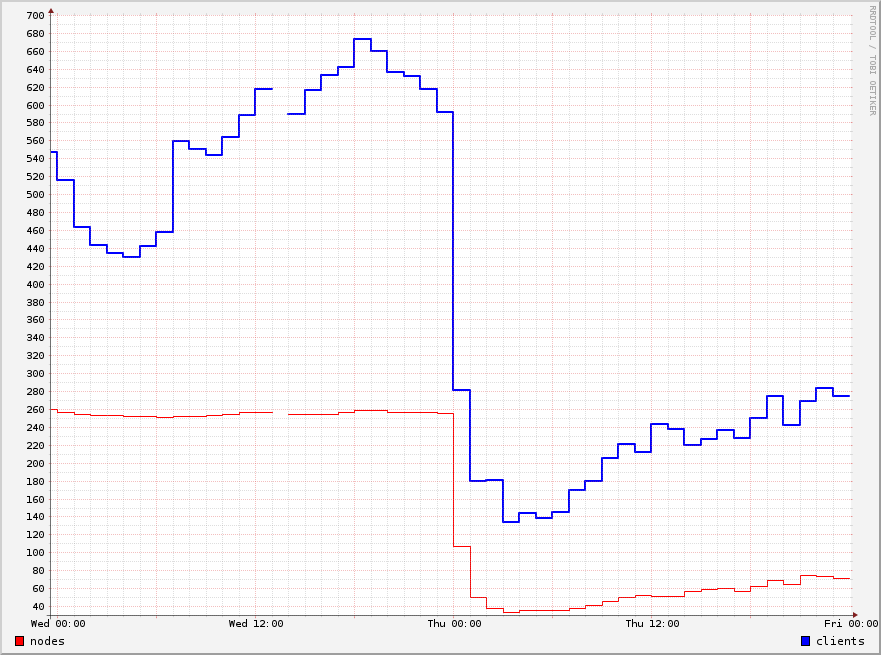Click the 'Thu 00:00' x-axis label
Viewport: 881px width, 655px height.
coord(455,624)
